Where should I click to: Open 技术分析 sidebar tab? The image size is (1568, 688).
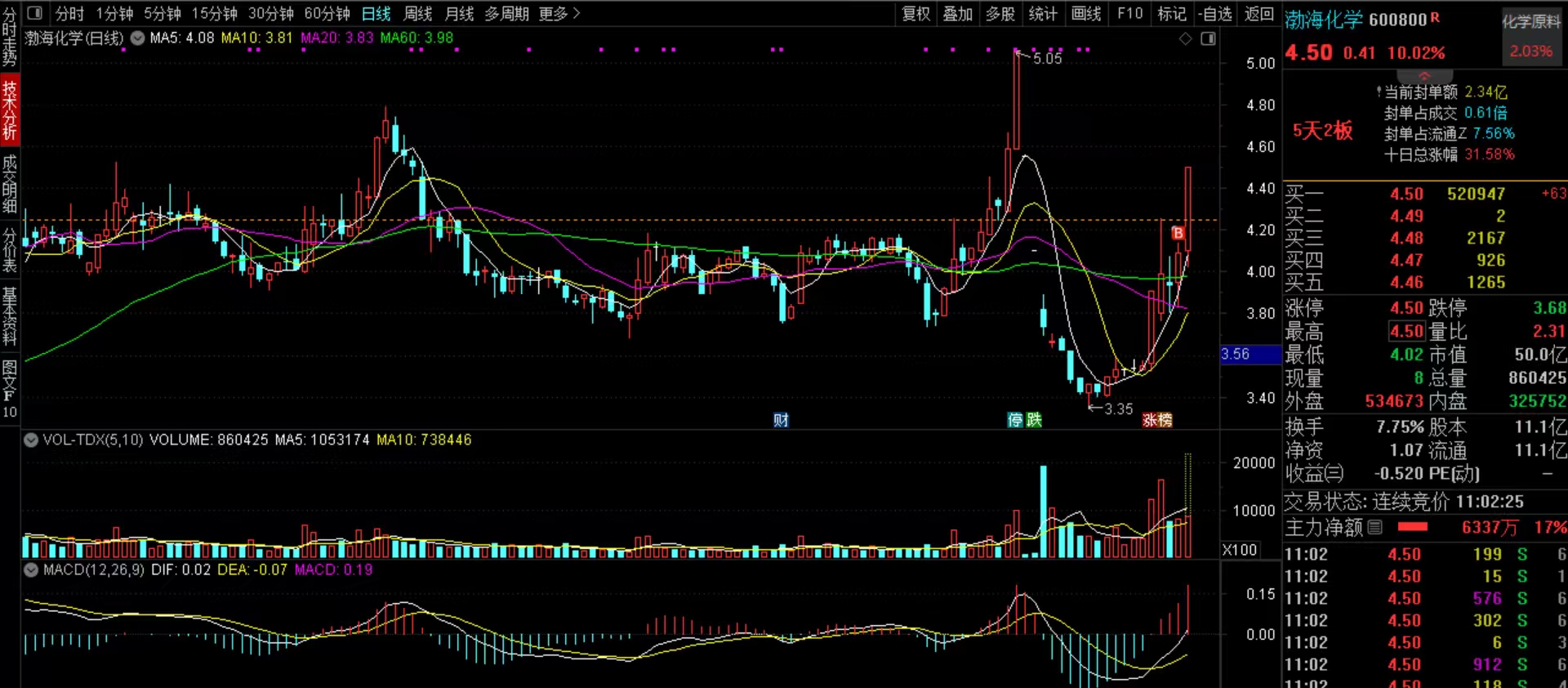coord(10,110)
